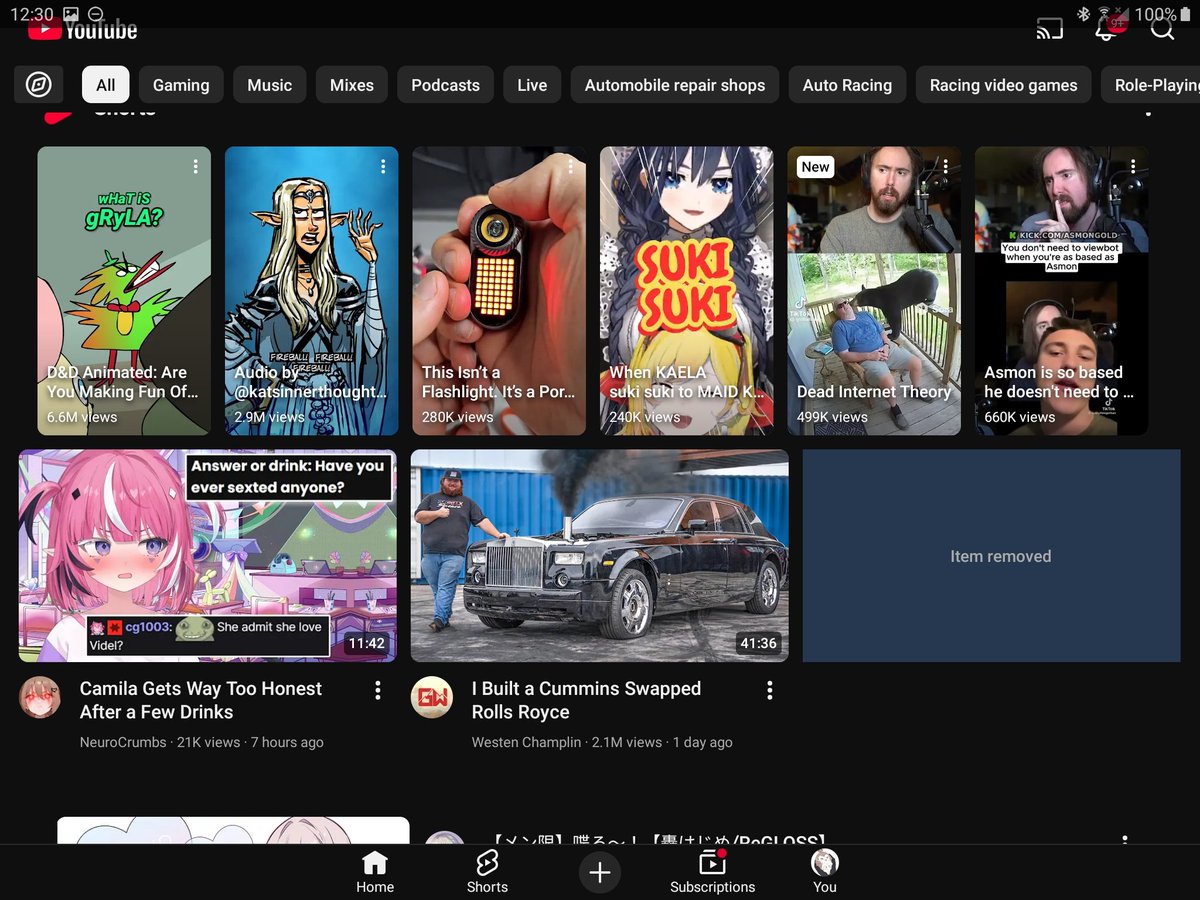Go to Home tab in bottom bar
This screenshot has height=900, width=1200.
point(375,872)
